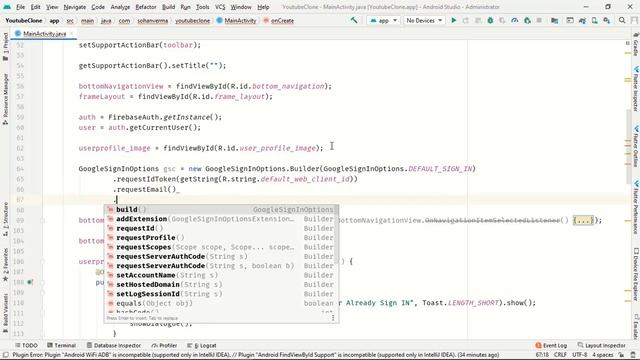Toggle the Device File Explorer panel
Screen dimensions: 640x360
(x=636, y=275)
